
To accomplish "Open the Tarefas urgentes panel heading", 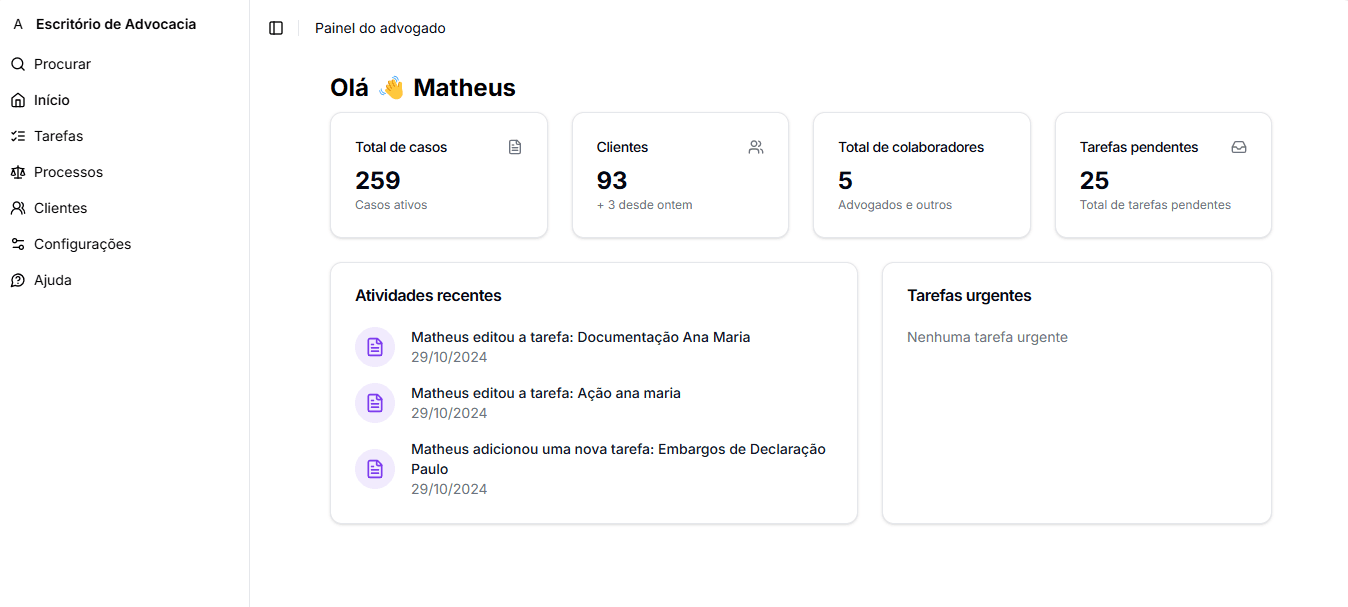I will point(969,295).
